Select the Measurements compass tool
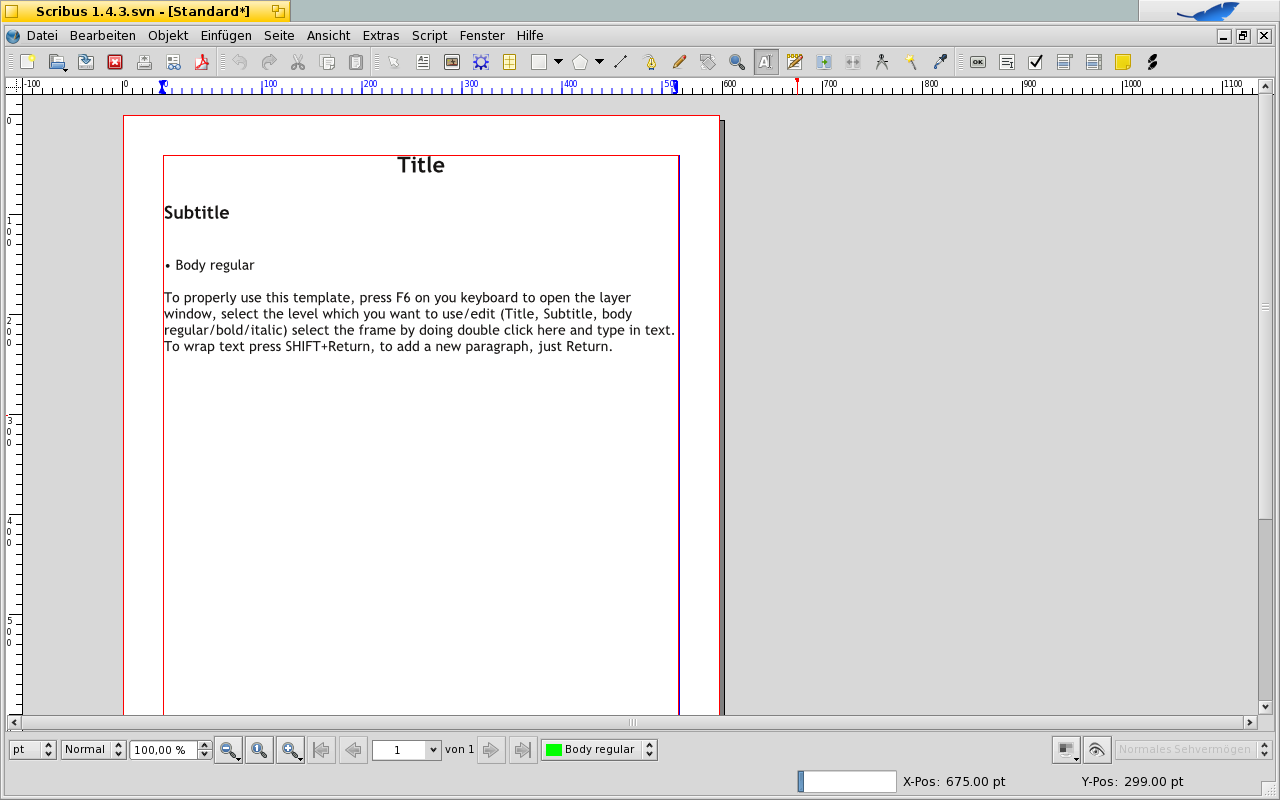Viewport: 1280px width, 800px height. 881,62
